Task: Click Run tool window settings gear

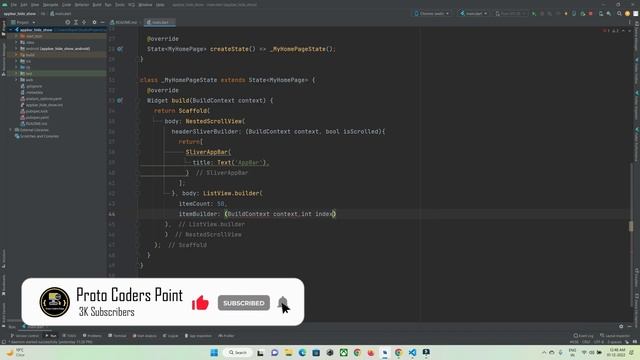Action: tap(621, 326)
